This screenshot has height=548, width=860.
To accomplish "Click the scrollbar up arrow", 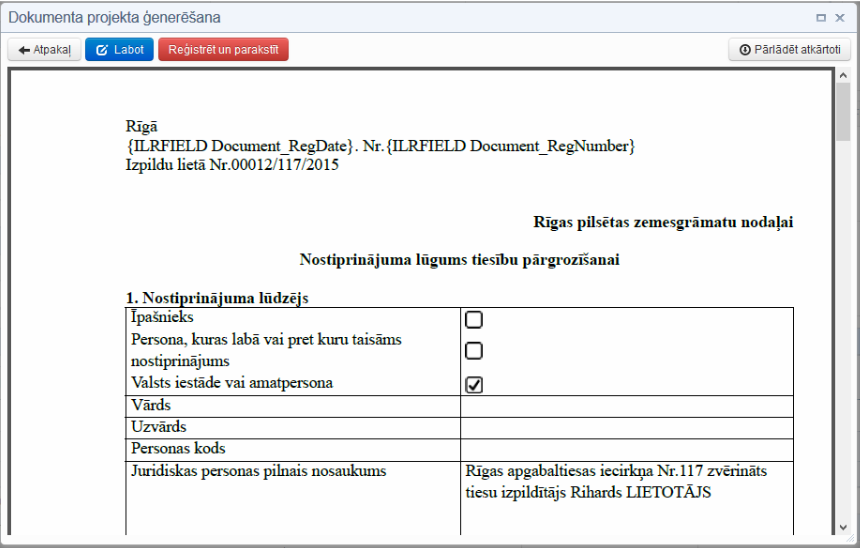I will click(x=843, y=75).
